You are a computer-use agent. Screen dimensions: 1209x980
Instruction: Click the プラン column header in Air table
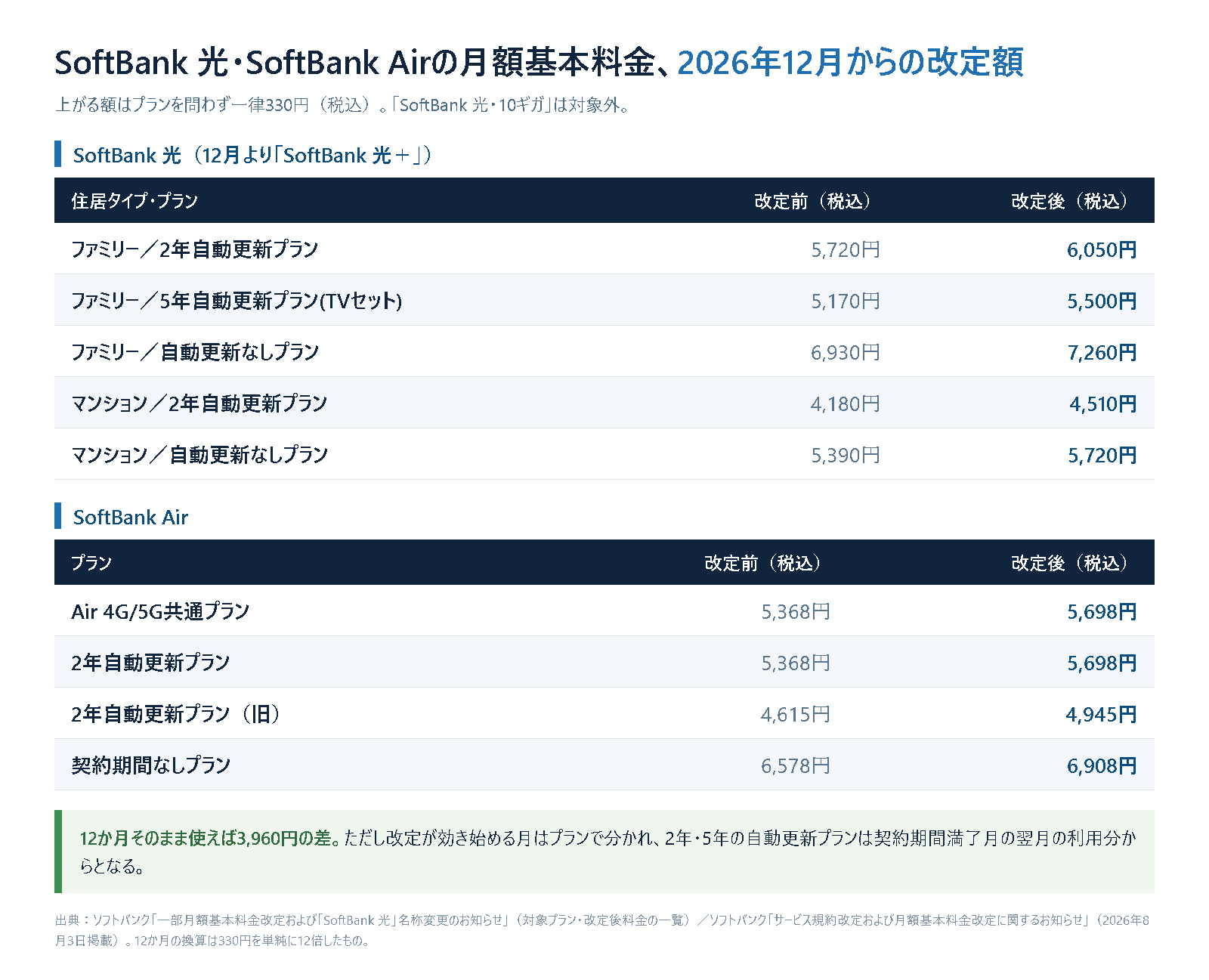coord(91,563)
